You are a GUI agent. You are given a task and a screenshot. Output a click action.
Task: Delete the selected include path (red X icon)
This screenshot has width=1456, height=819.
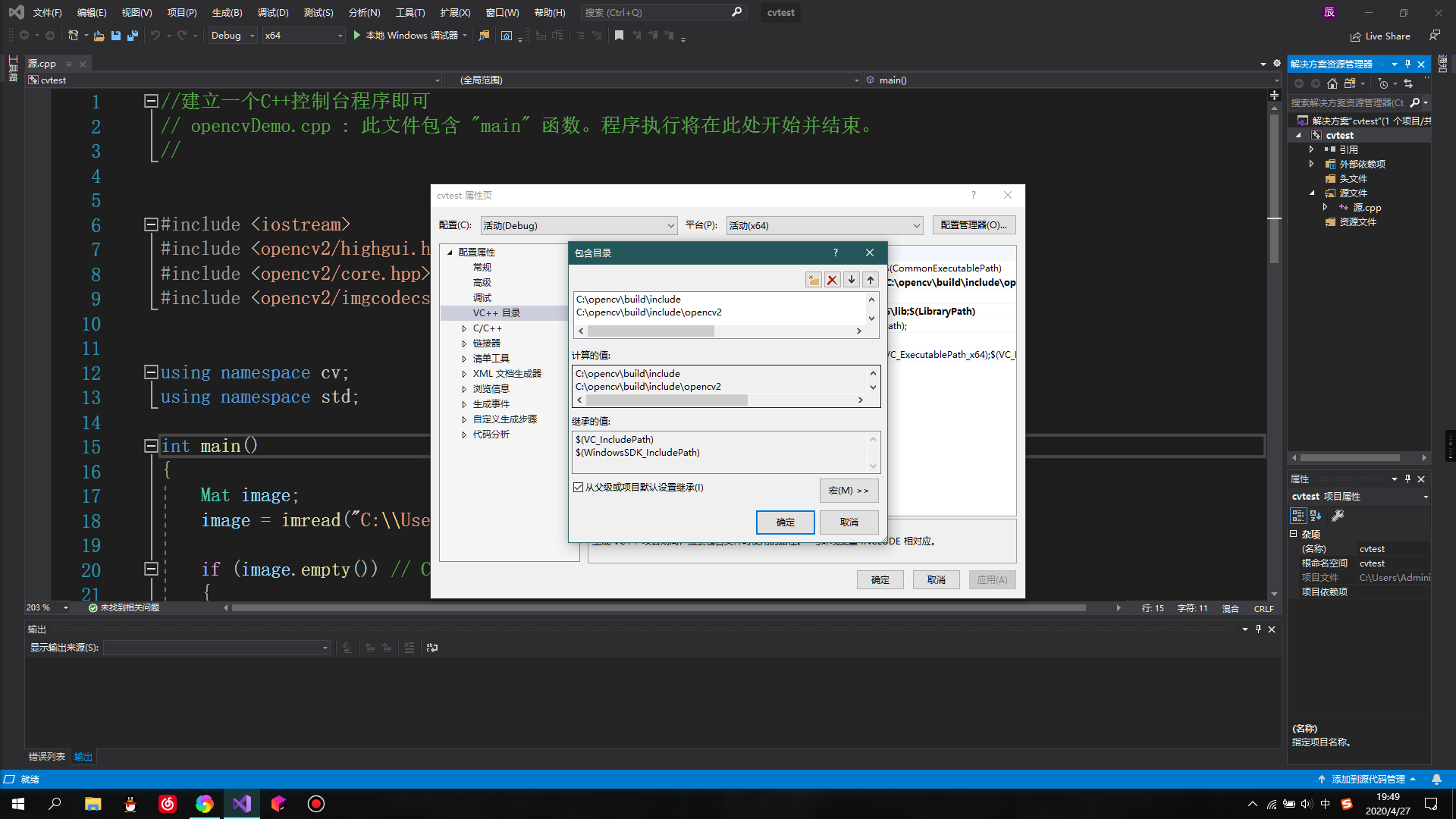(832, 279)
